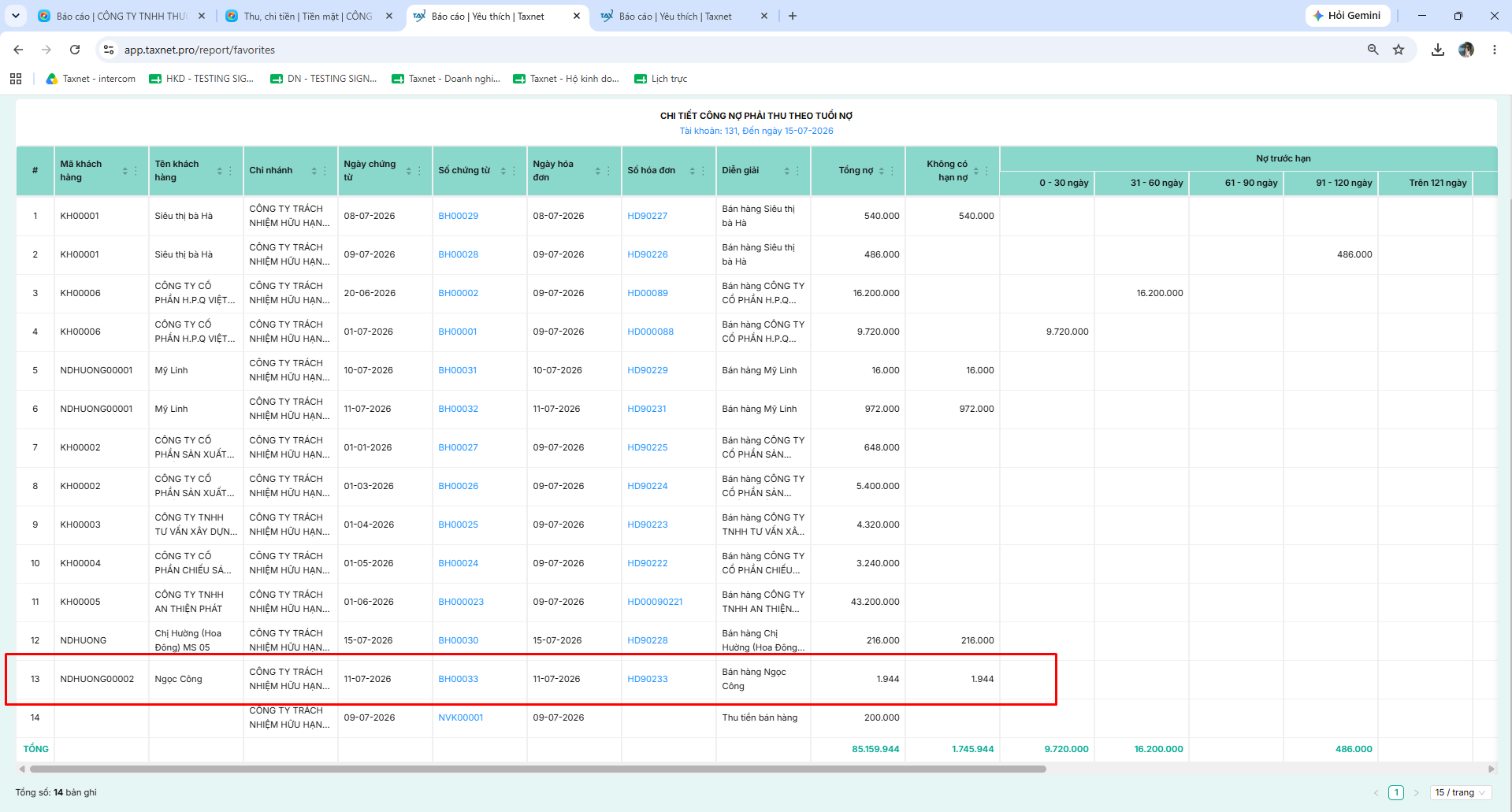Image resolution: width=1512 pixels, height=812 pixels.
Task: Open Chrome three-dot menu
Action: click(1494, 50)
